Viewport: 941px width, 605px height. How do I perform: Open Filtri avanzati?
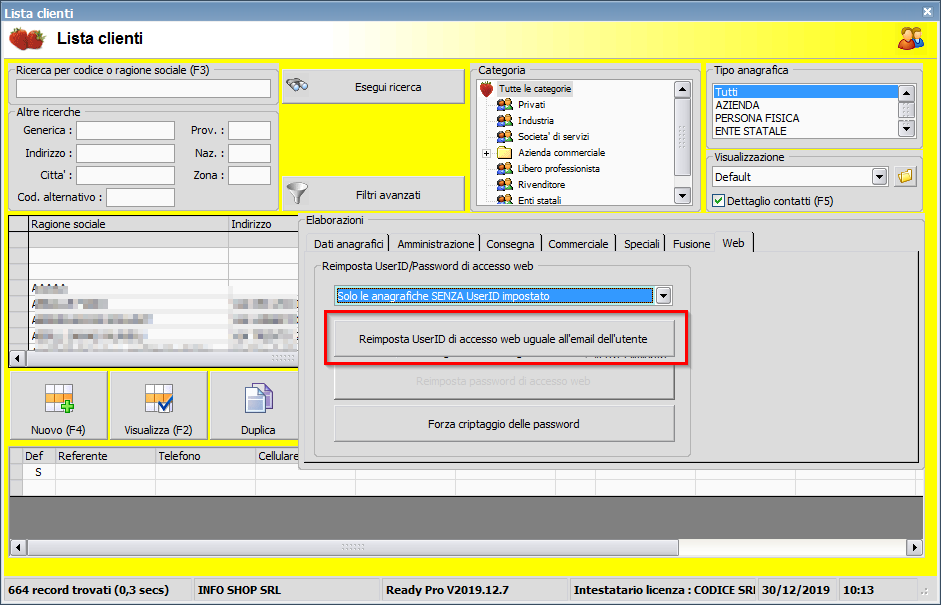pyautogui.click(x=373, y=194)
